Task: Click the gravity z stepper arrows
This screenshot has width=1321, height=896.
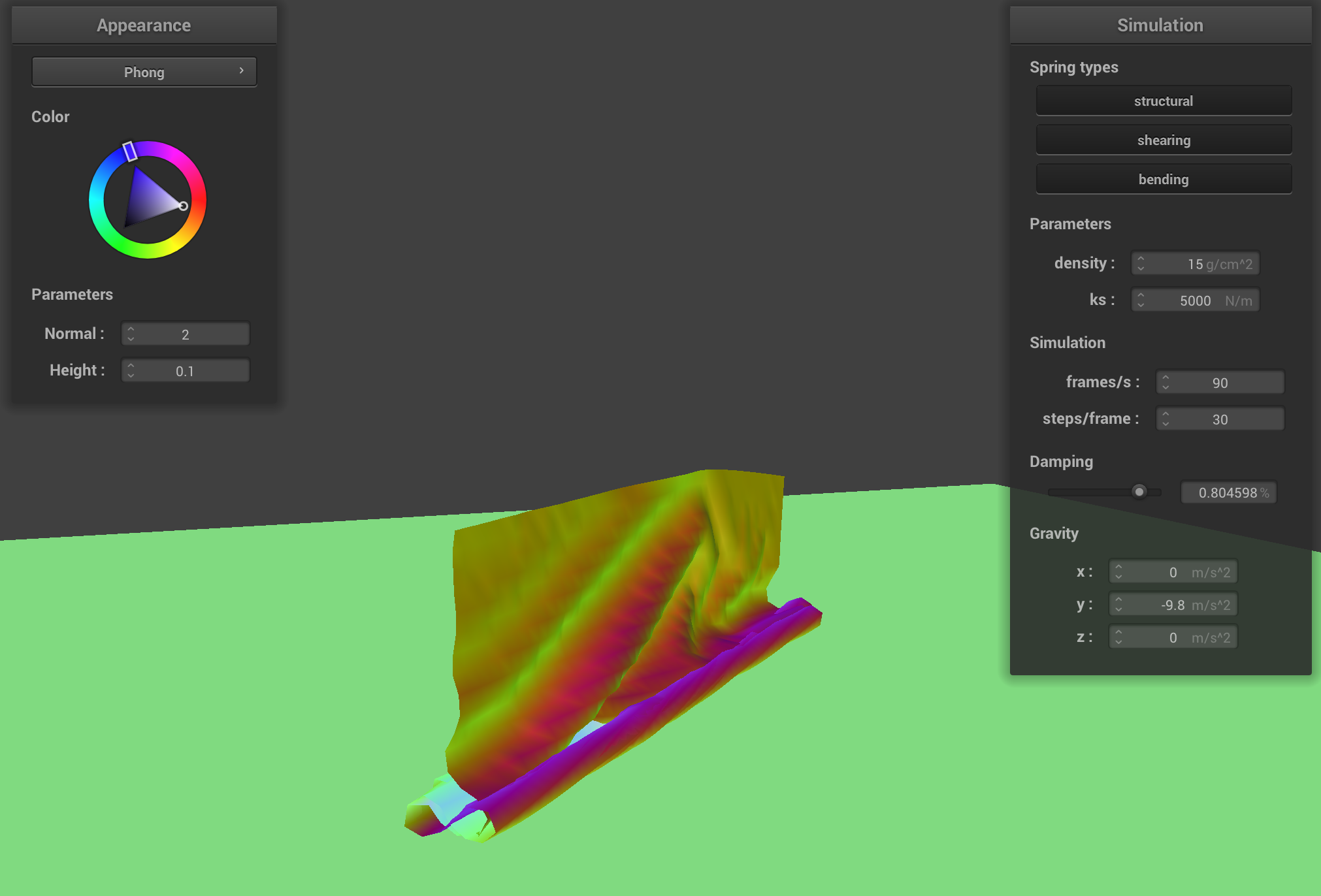Action: tap(1118, 637)
